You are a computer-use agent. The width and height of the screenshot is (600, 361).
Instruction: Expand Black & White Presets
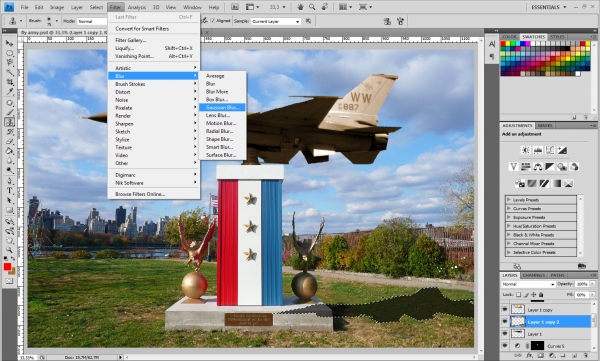coord(509,235)
